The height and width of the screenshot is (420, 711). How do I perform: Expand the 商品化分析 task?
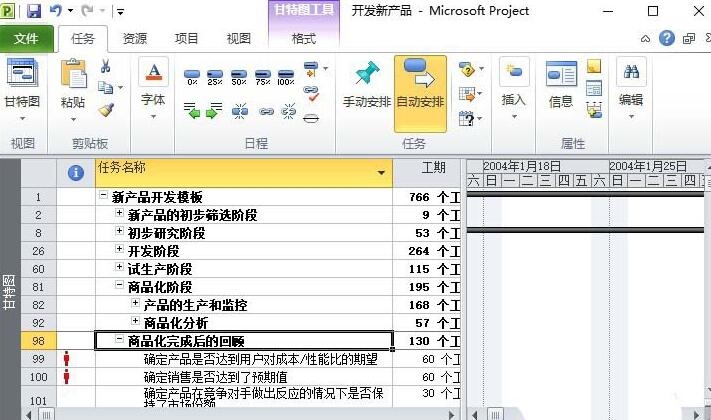point(135,321)
